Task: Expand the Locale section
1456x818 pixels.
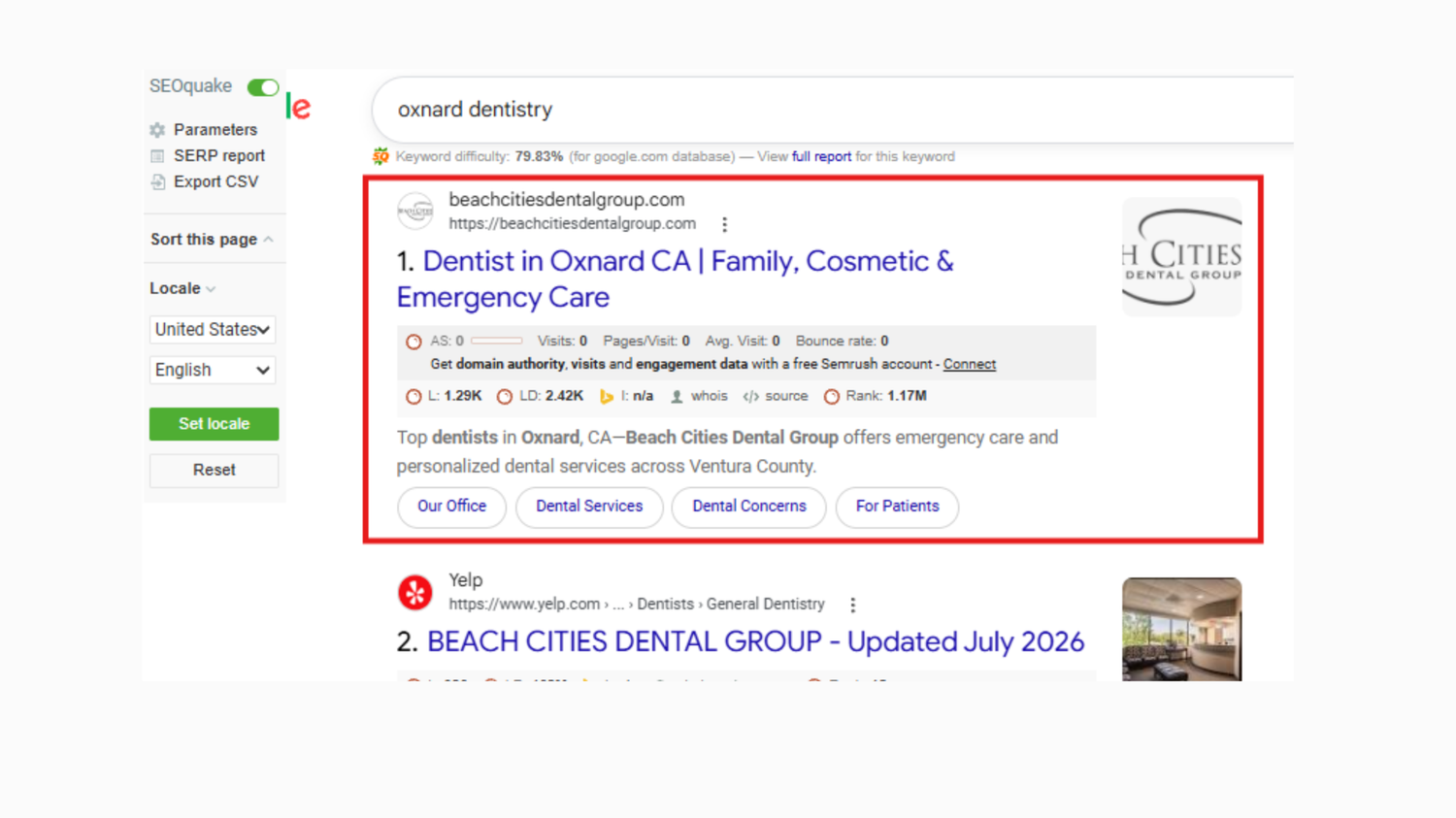Action: pyautogui.click(x=182, y=289)
